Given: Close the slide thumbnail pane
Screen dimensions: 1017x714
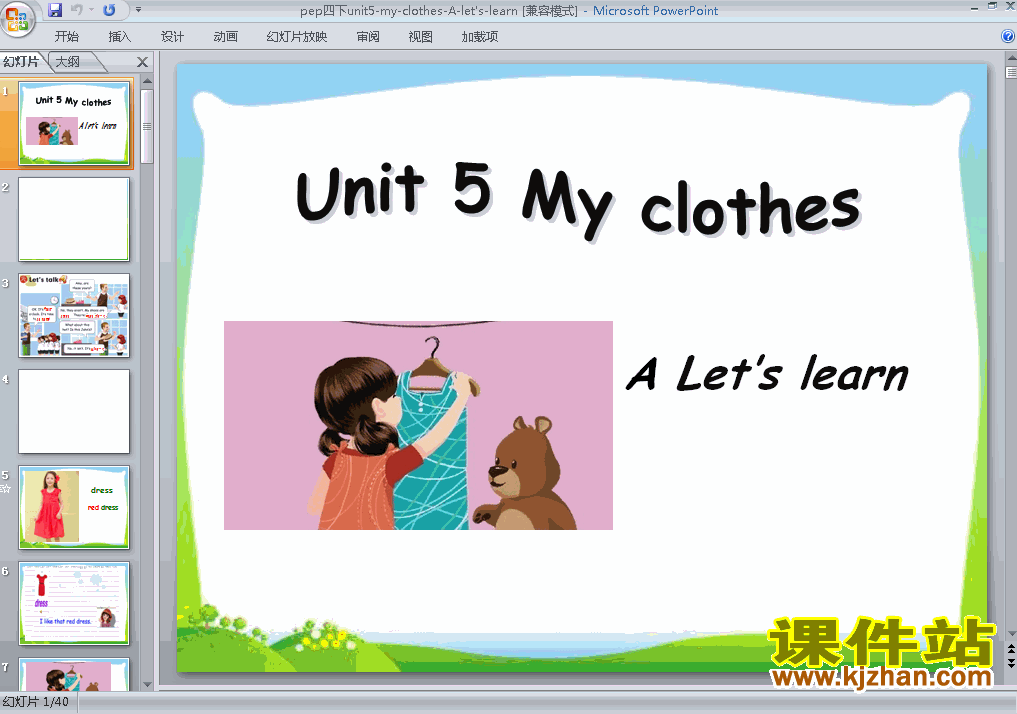Looking at the screenshot, I should tap(143, 62).
